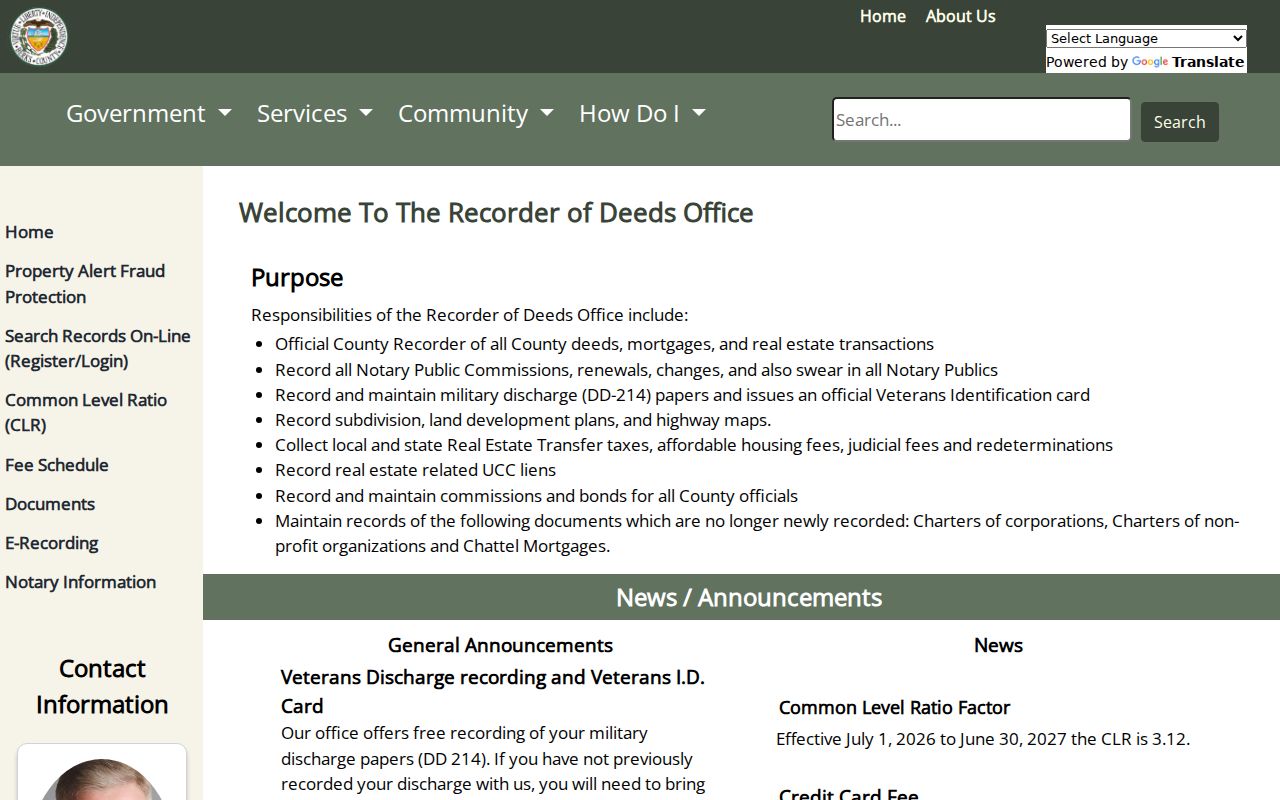Click the Common Level Ratio Factor heading
1280x800 pixels.
point(894,708)
